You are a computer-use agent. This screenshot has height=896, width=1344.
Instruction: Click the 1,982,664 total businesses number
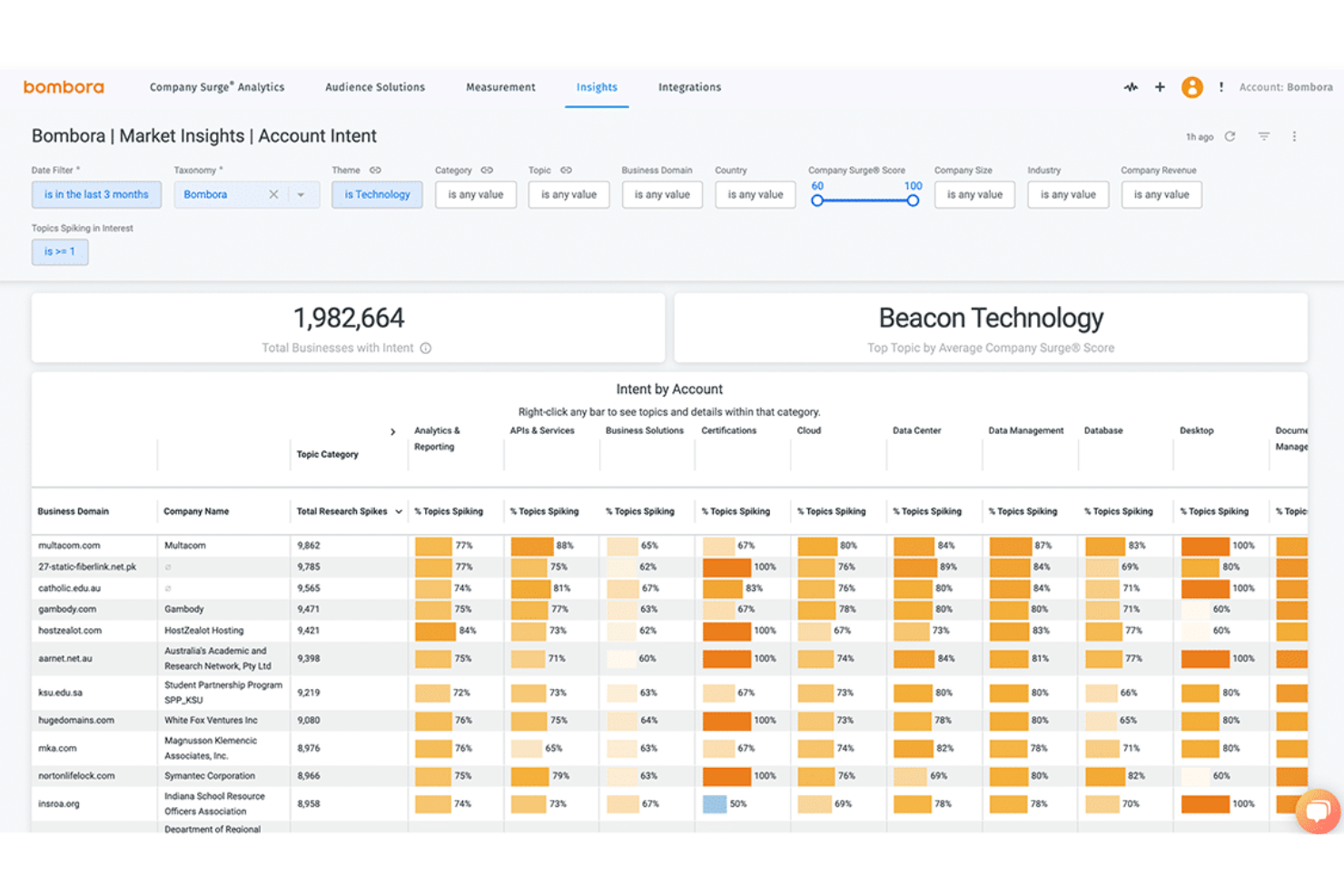(x=349, y=318)
